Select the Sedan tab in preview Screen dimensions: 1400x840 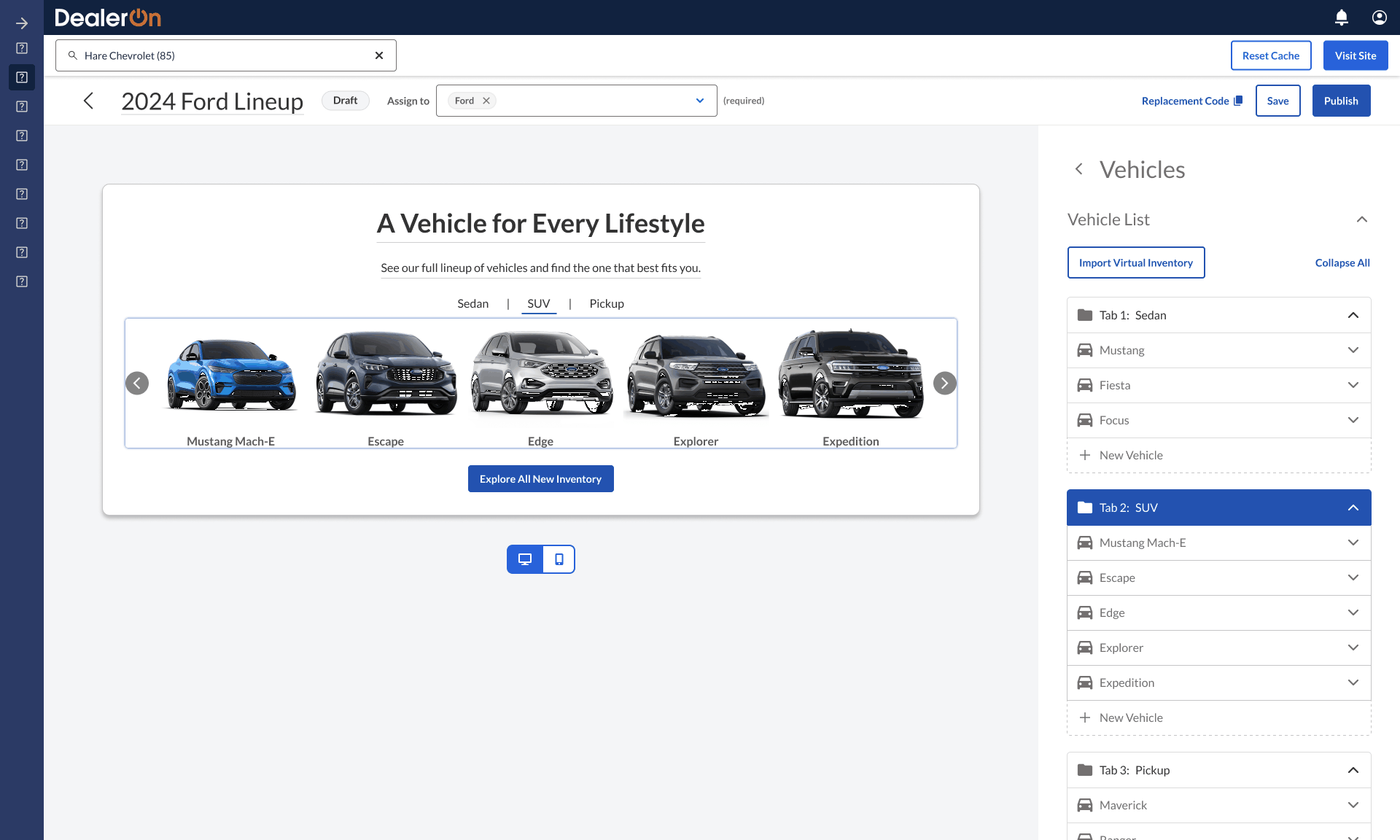point(472,303)
